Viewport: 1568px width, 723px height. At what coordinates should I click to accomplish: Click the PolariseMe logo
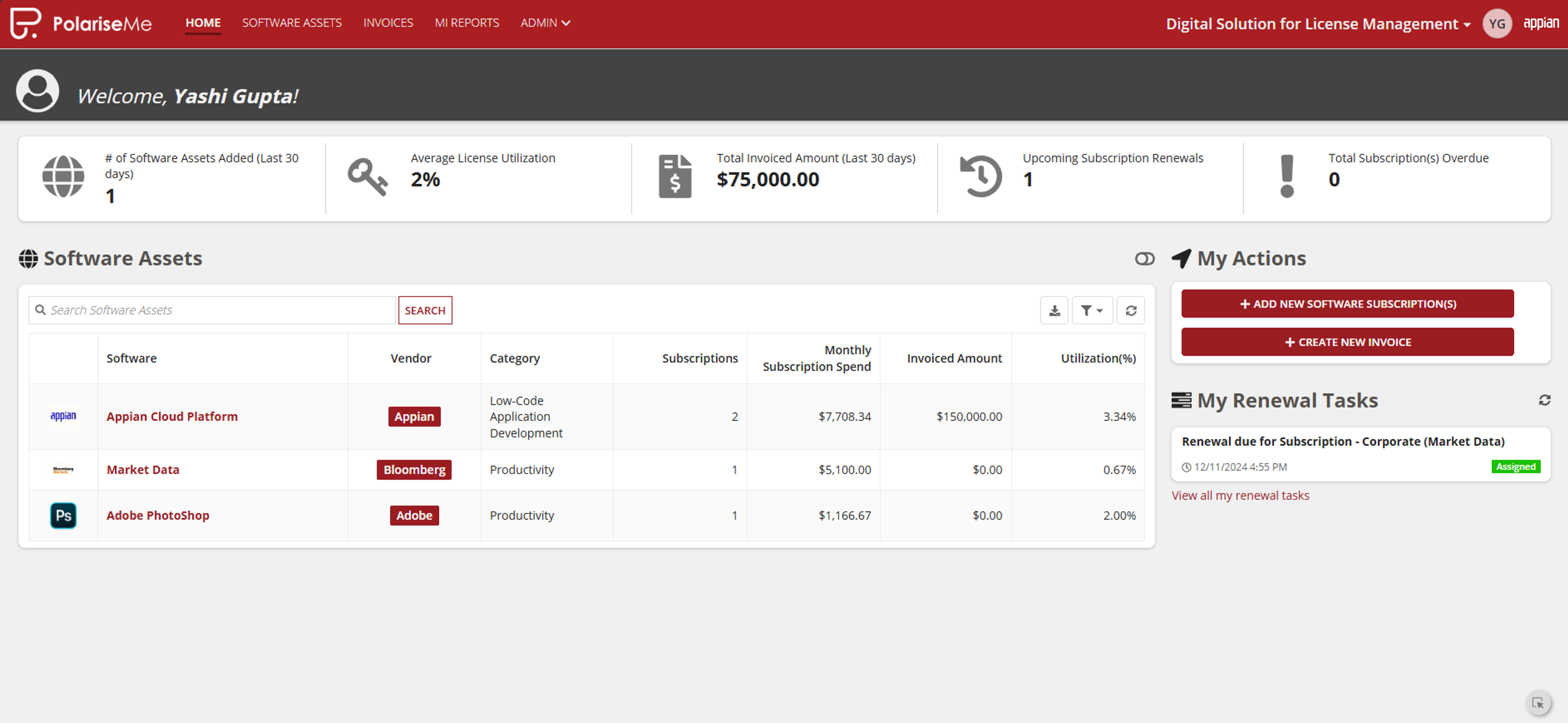81,23
